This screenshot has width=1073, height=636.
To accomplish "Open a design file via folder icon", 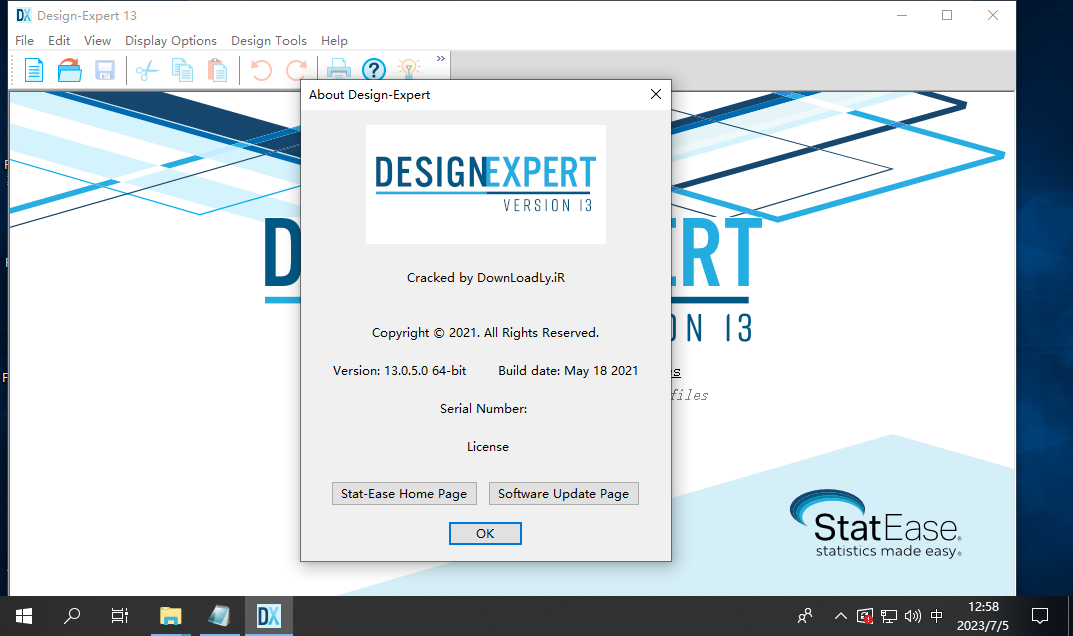I will (x=69, y=70).
